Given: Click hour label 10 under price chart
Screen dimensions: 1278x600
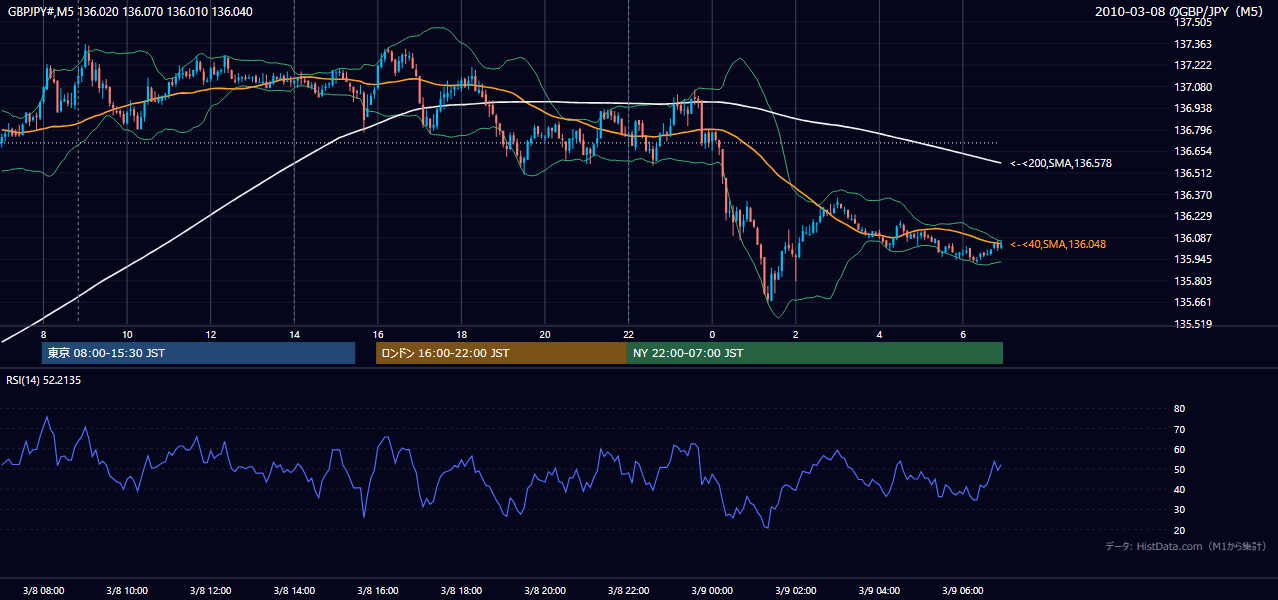Looking at the screenshot, I should coord(127,334).
